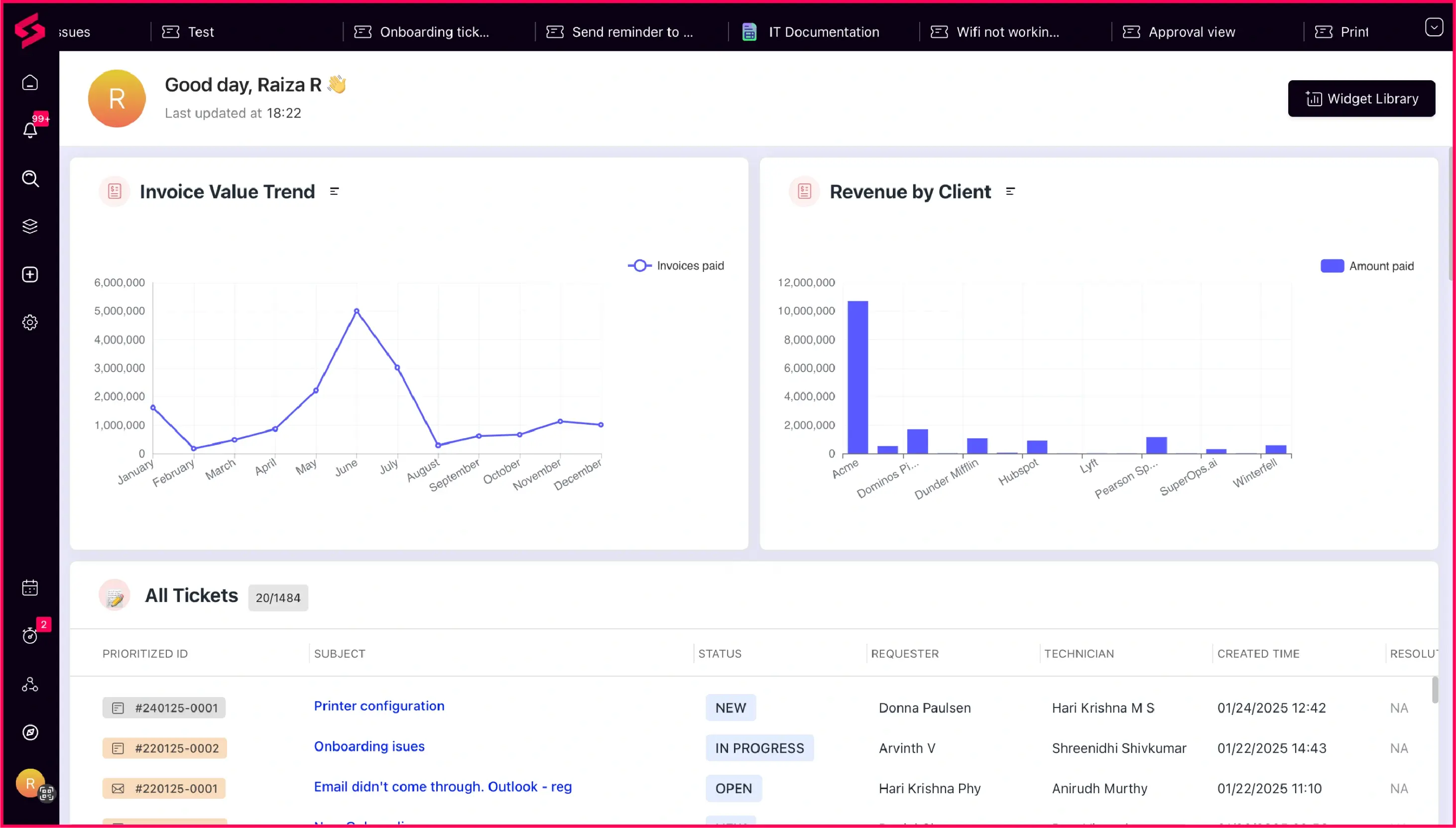Viewport: 1456px width, 828px height.
Task: Click the create-new plus icon in the sidebar
Action: tap(29, 274)
